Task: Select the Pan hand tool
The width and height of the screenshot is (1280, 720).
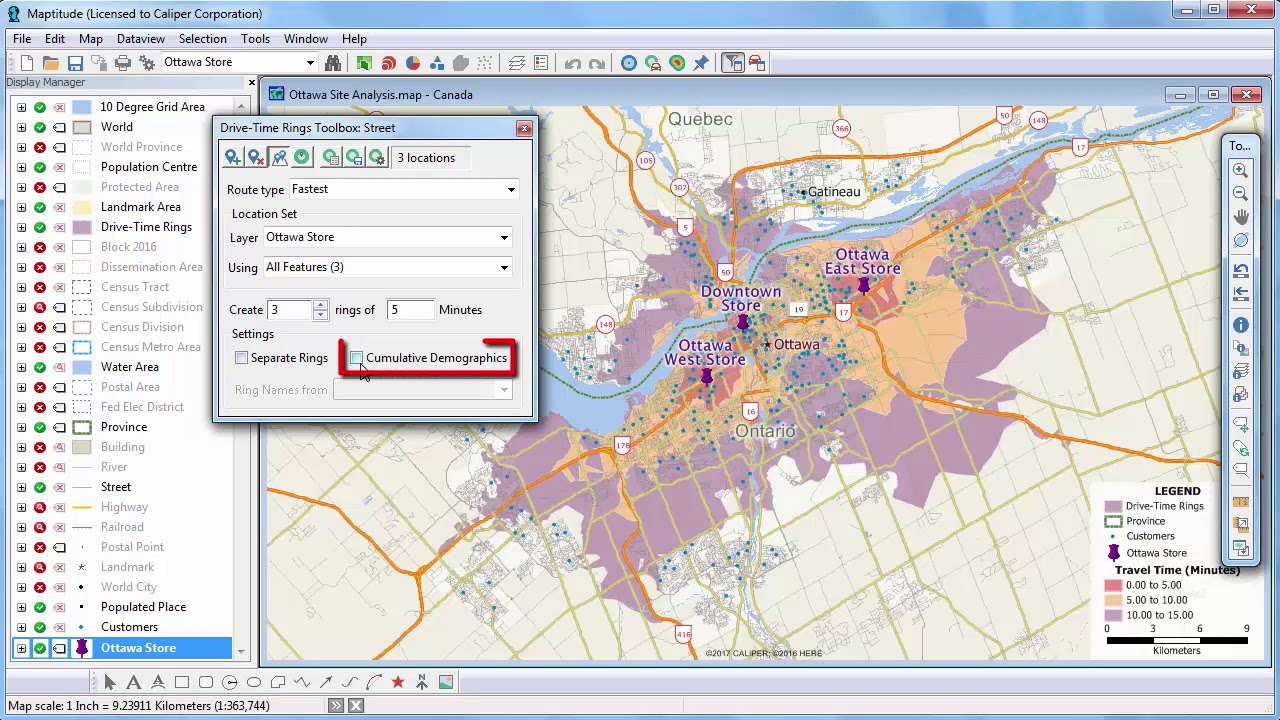Action: pos(1240,217)
